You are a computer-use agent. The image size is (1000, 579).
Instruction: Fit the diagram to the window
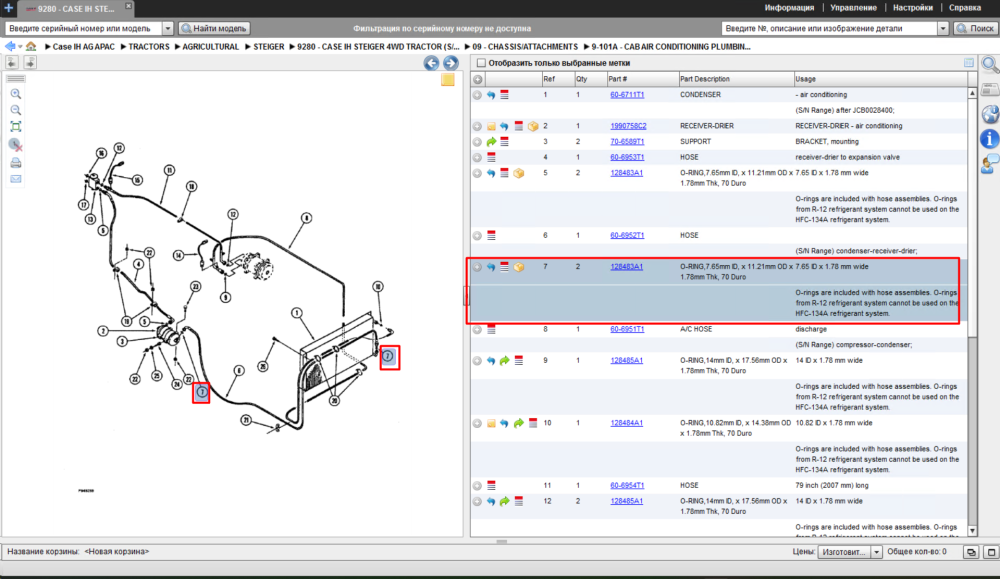click(16, 127)
